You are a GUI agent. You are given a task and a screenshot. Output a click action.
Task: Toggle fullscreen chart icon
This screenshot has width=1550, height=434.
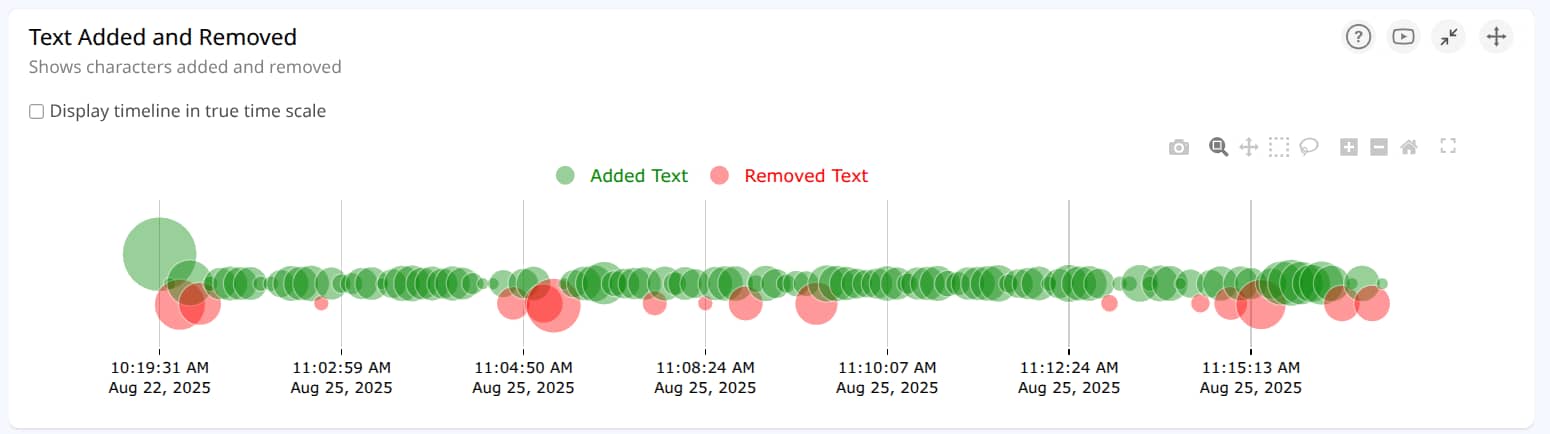1448,146
